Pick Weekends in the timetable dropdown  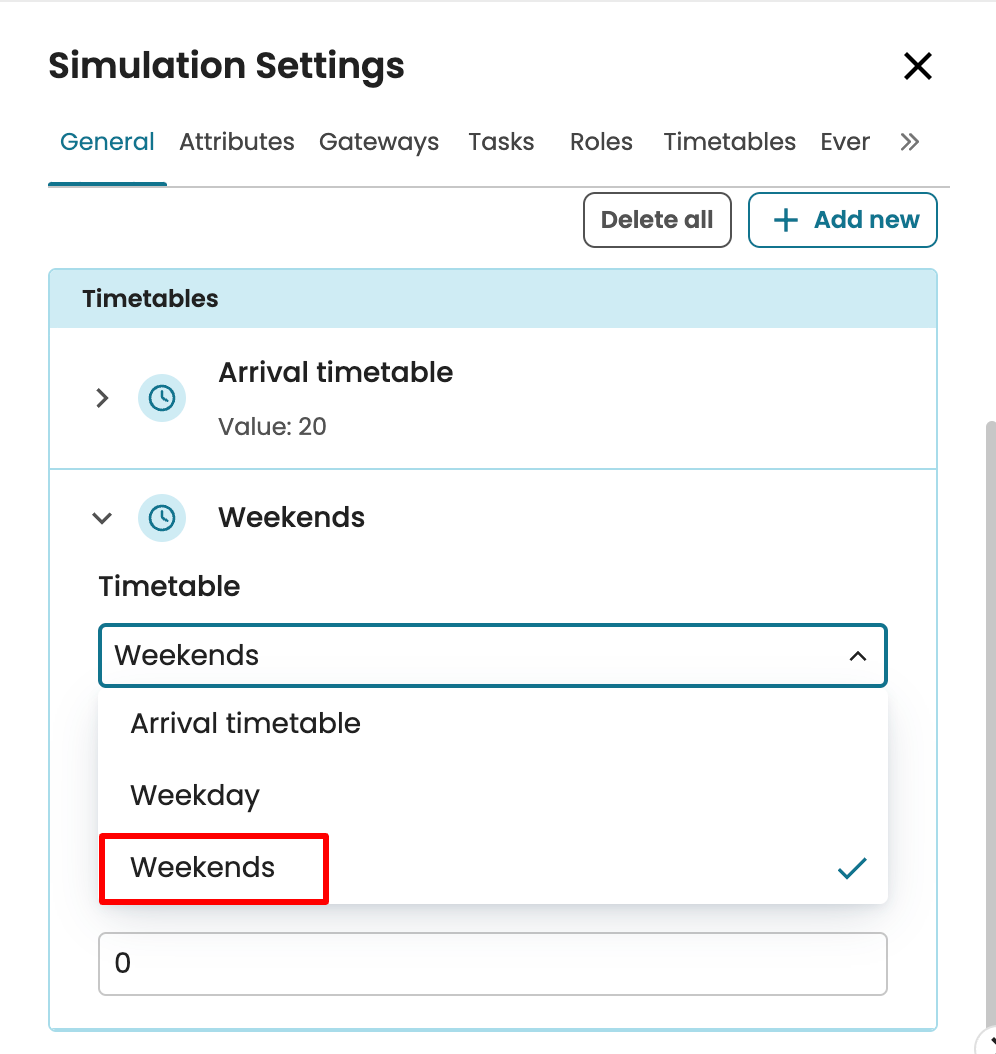(x=203, y=868)
